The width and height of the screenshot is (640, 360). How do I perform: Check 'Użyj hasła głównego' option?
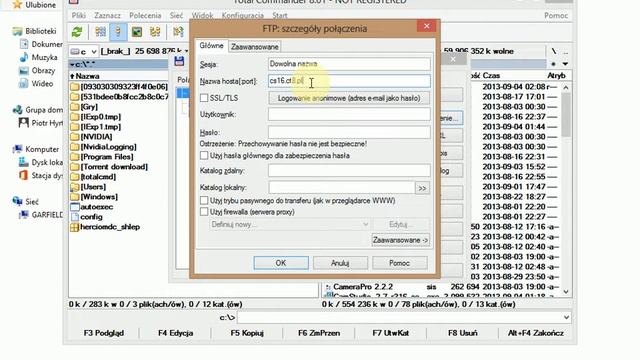[x=204, y=156]
